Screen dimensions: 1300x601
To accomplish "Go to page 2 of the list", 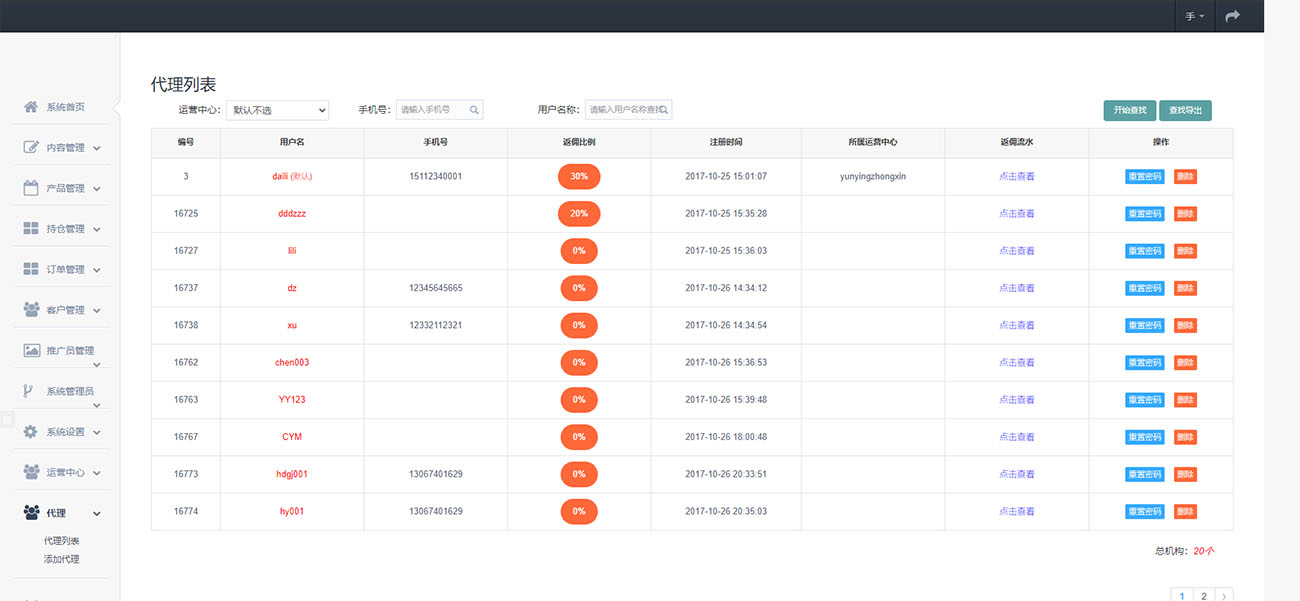I will coord(1204,596).
